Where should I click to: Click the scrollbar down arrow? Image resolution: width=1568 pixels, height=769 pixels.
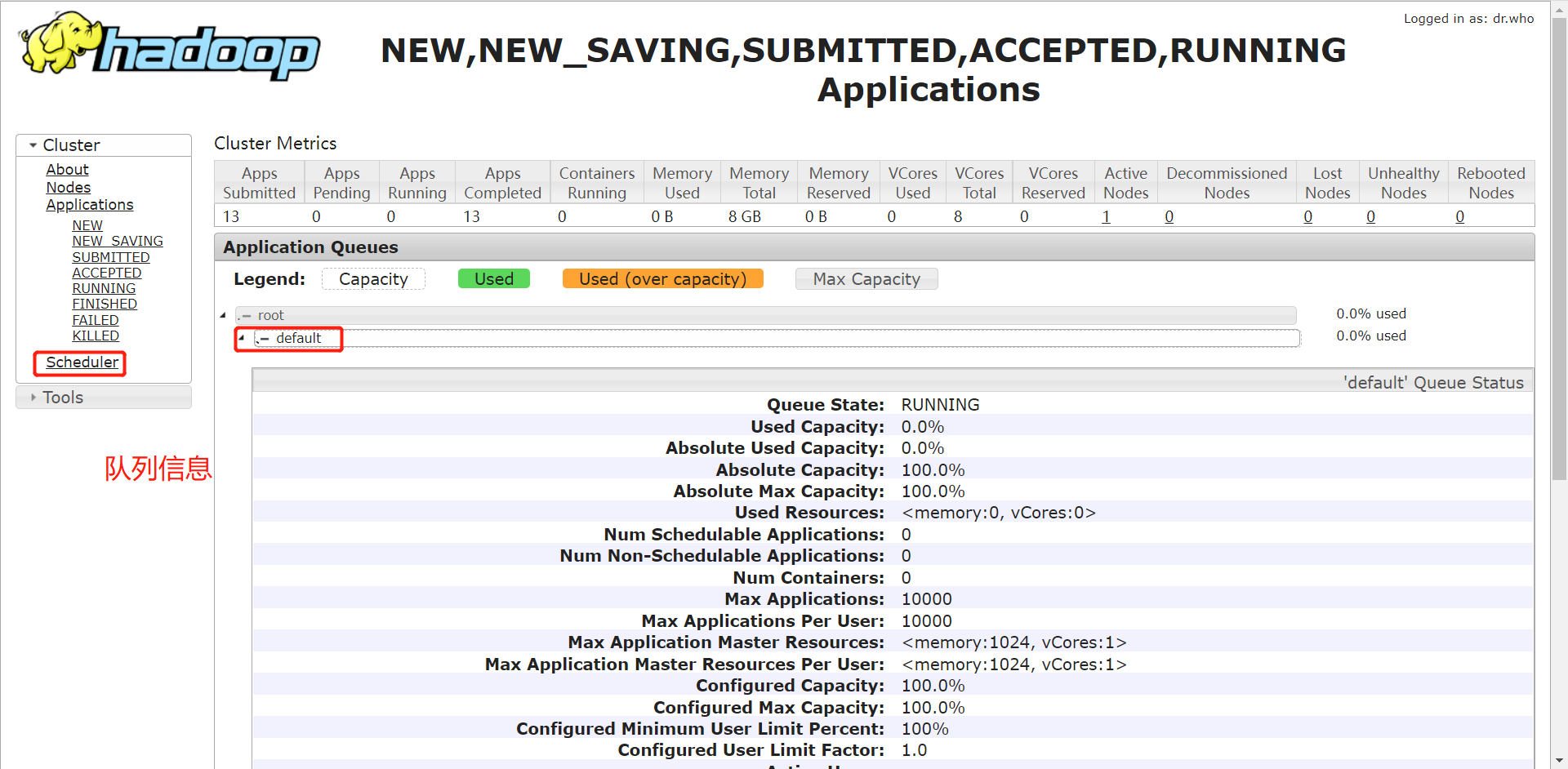1559,761
